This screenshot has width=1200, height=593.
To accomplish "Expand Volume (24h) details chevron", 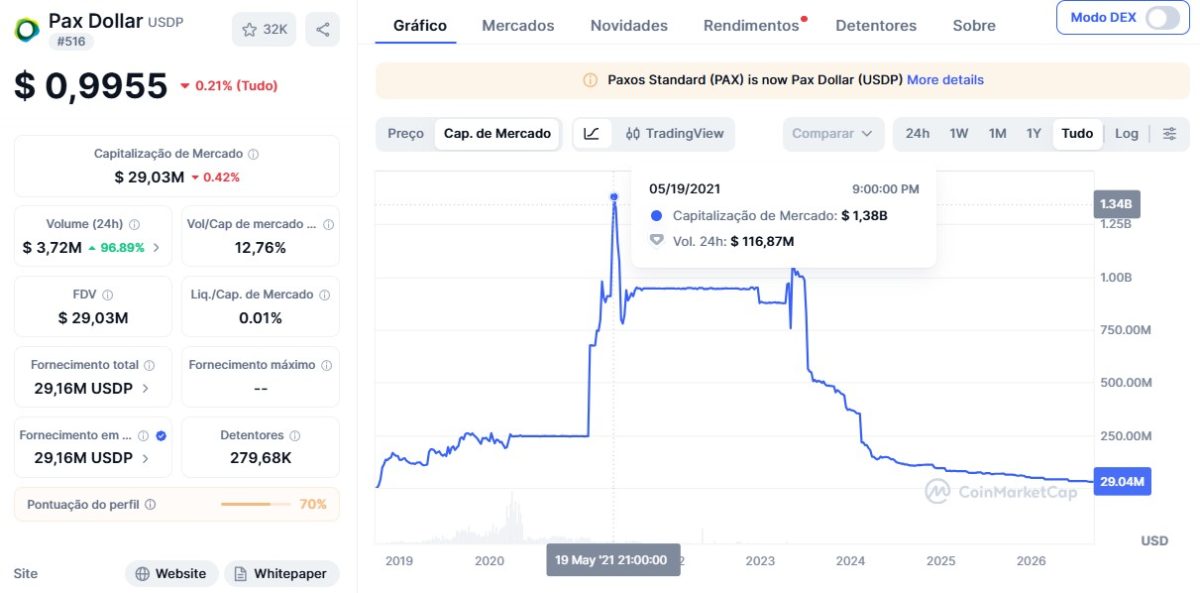I will coord(155,248).
